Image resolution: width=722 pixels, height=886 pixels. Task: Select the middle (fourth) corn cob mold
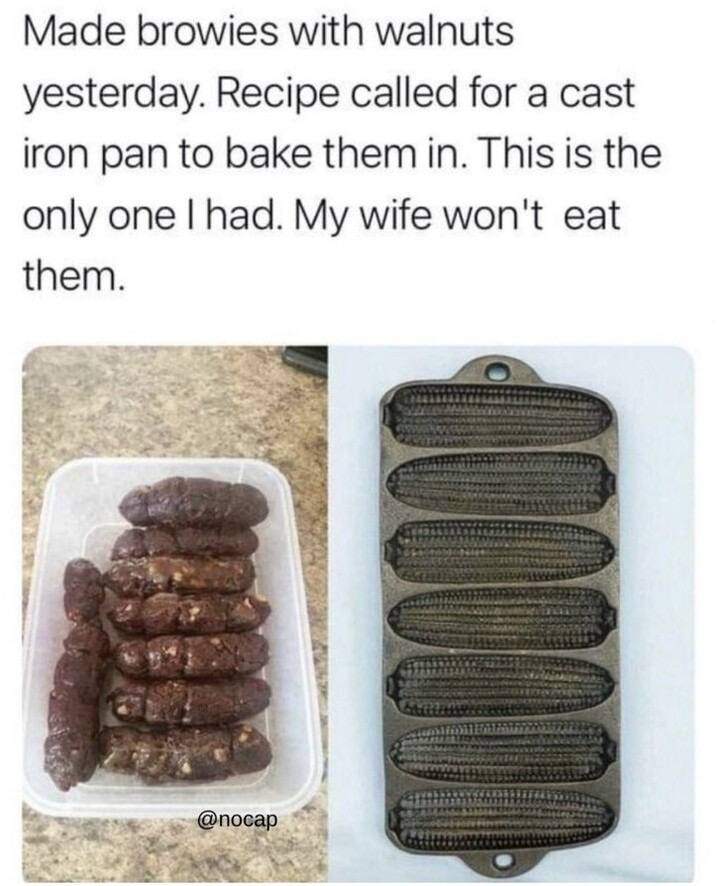[501, 618]
